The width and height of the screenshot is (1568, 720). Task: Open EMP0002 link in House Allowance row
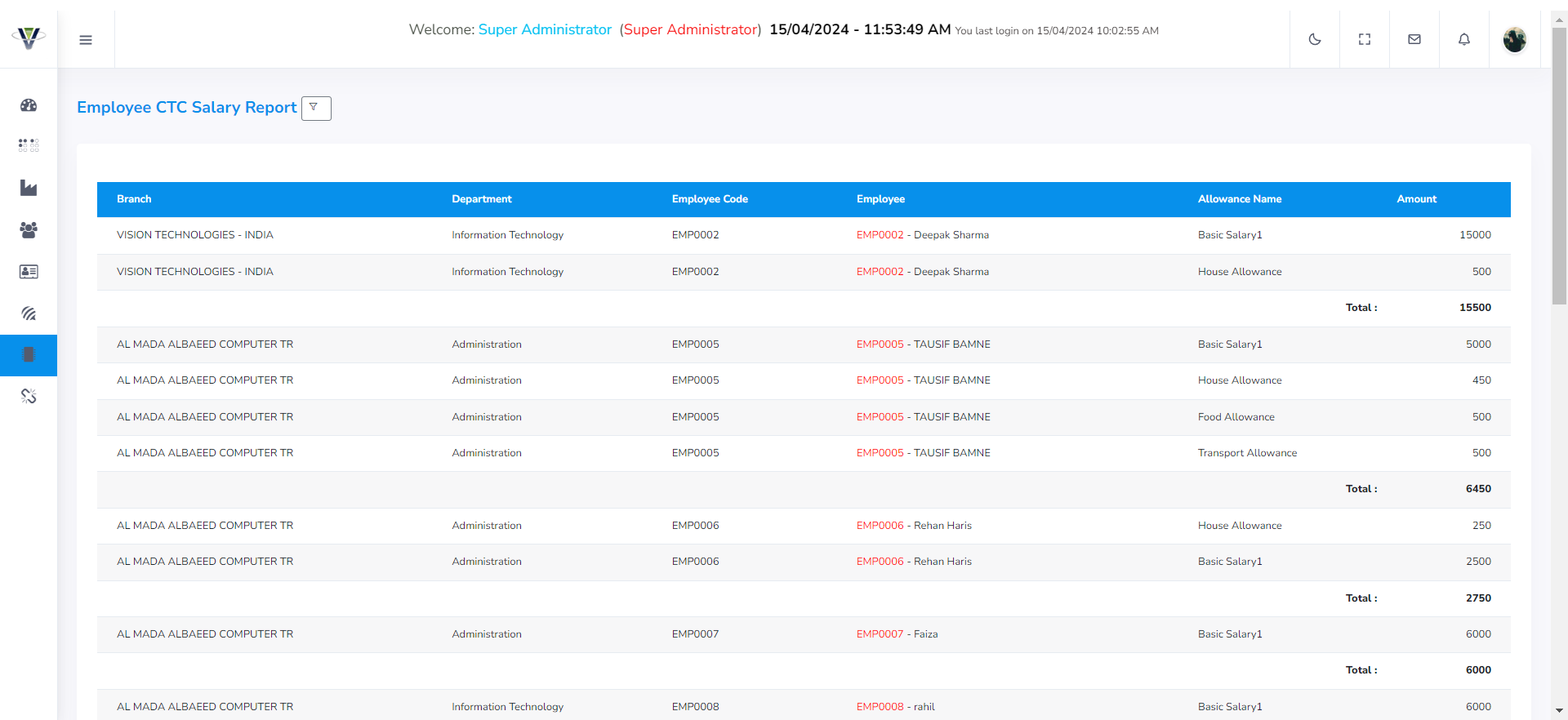pos(880,272)
